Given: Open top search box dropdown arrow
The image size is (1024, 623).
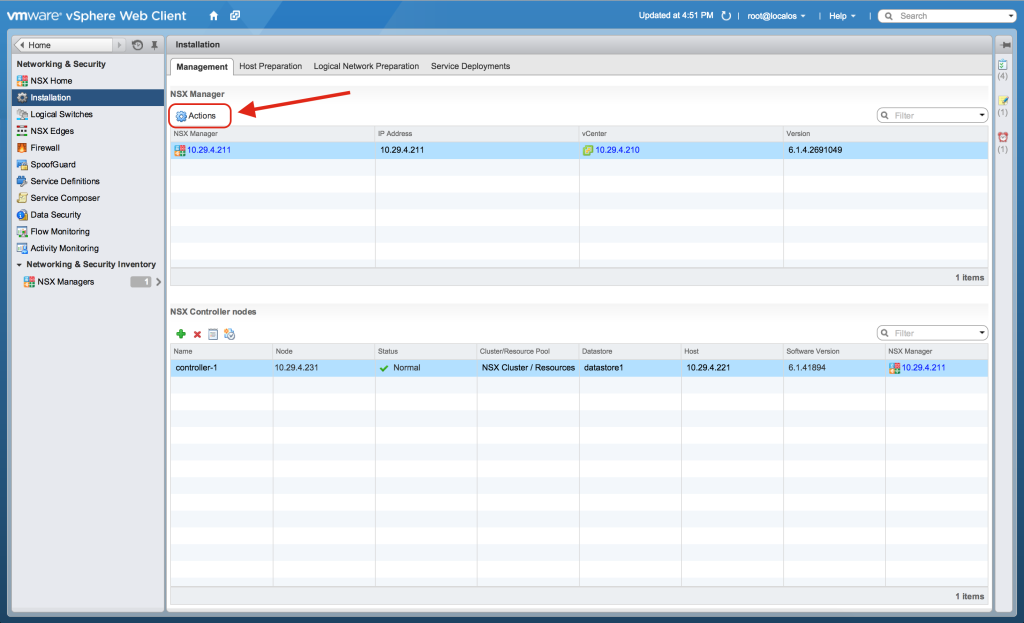Looking at the screenshot, I should pos(1011,16).
